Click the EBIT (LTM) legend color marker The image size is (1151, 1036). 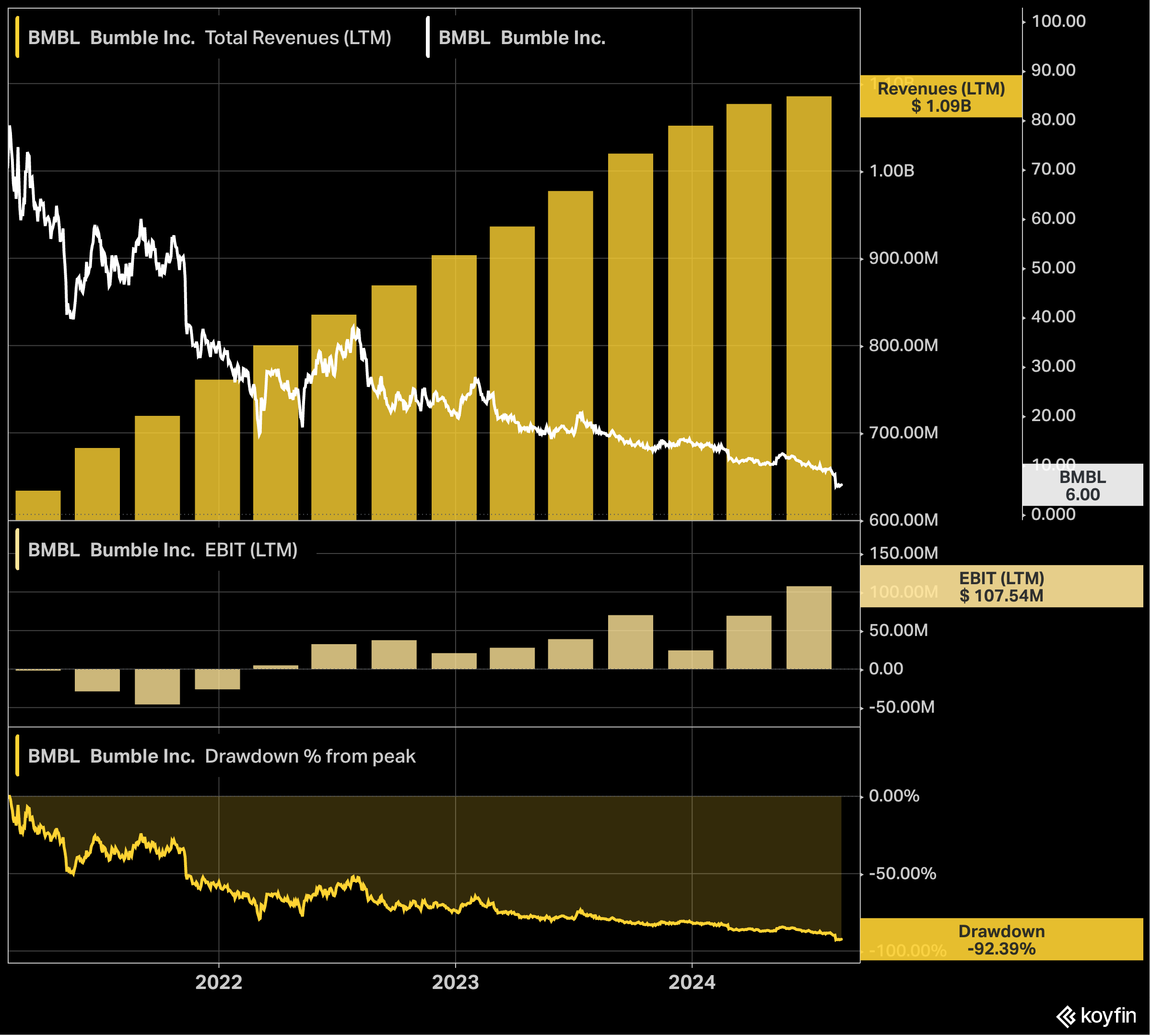[x=18, y=550]
